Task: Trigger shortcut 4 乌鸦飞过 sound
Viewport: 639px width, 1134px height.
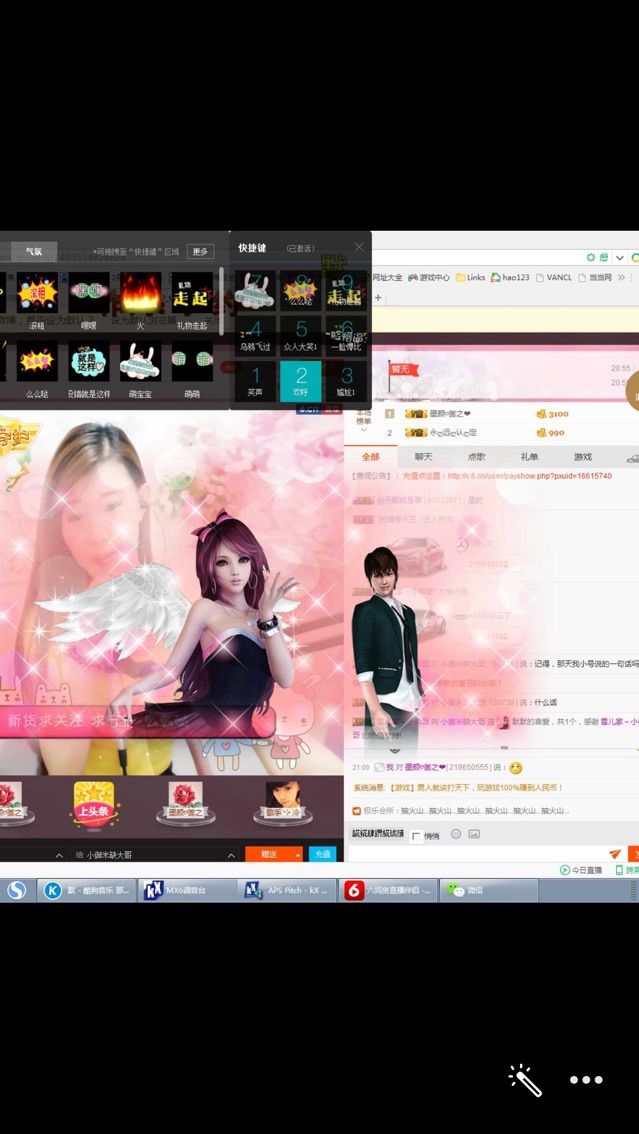Action: click(255, 336)
